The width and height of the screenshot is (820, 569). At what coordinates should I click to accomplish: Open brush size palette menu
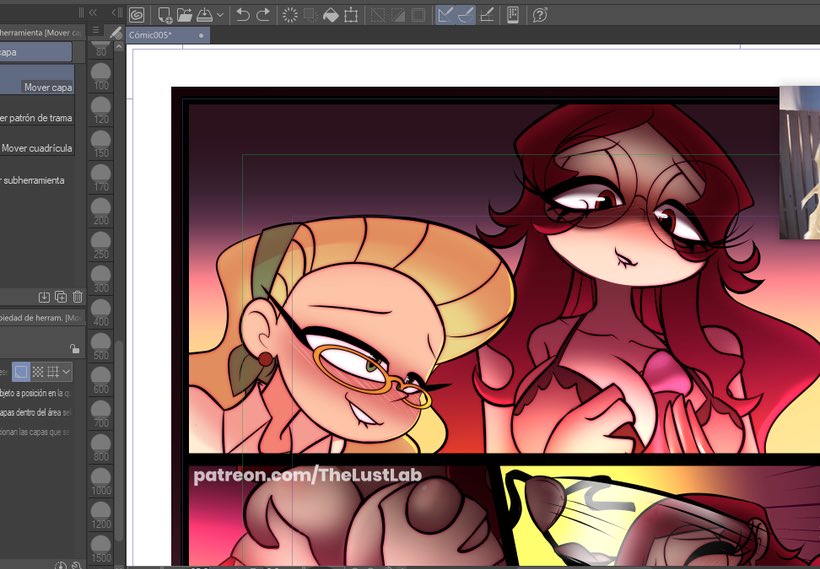pyautogui.click(x=95, y=30)
